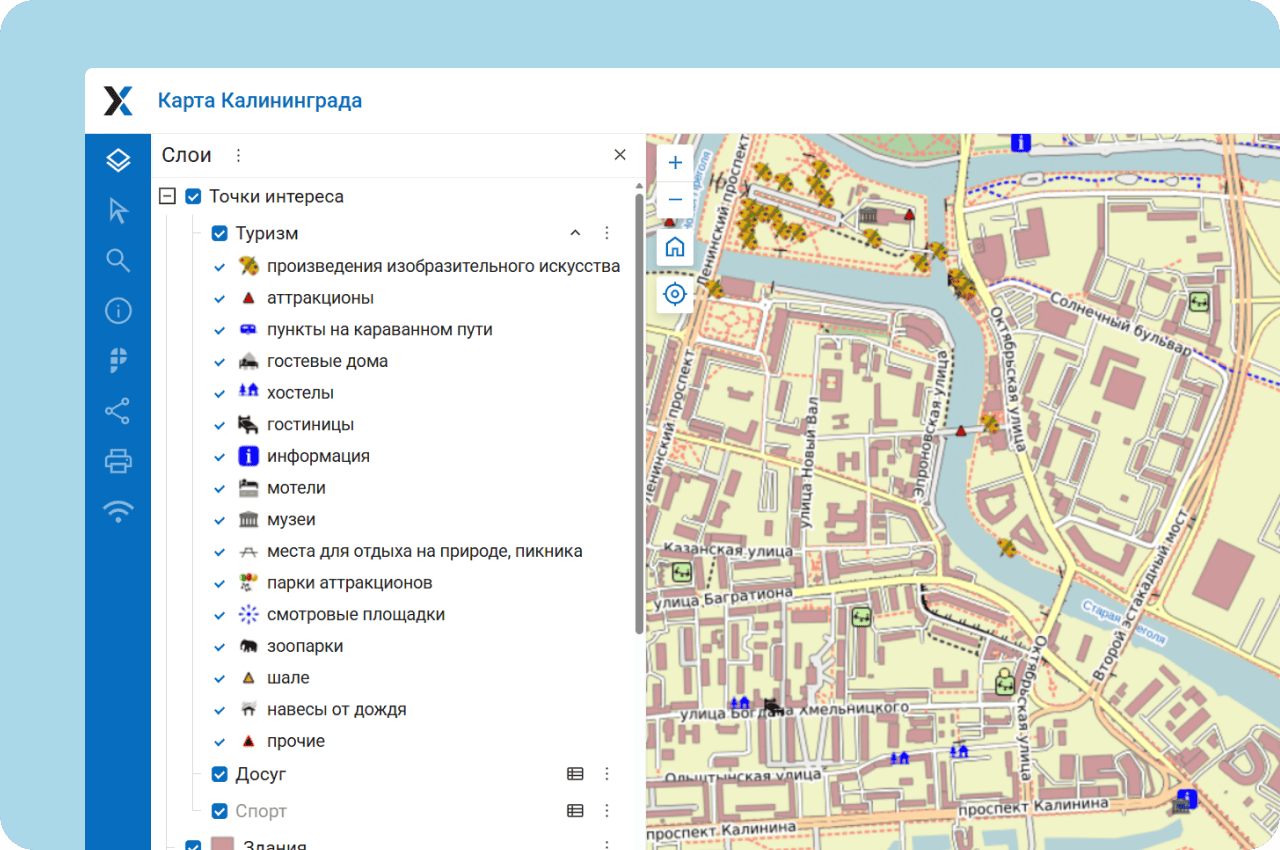The height and width of the screenshot is (850, 1280).
Task: Collapse the Туризм legend chevron
Action: tap(575, 233)
